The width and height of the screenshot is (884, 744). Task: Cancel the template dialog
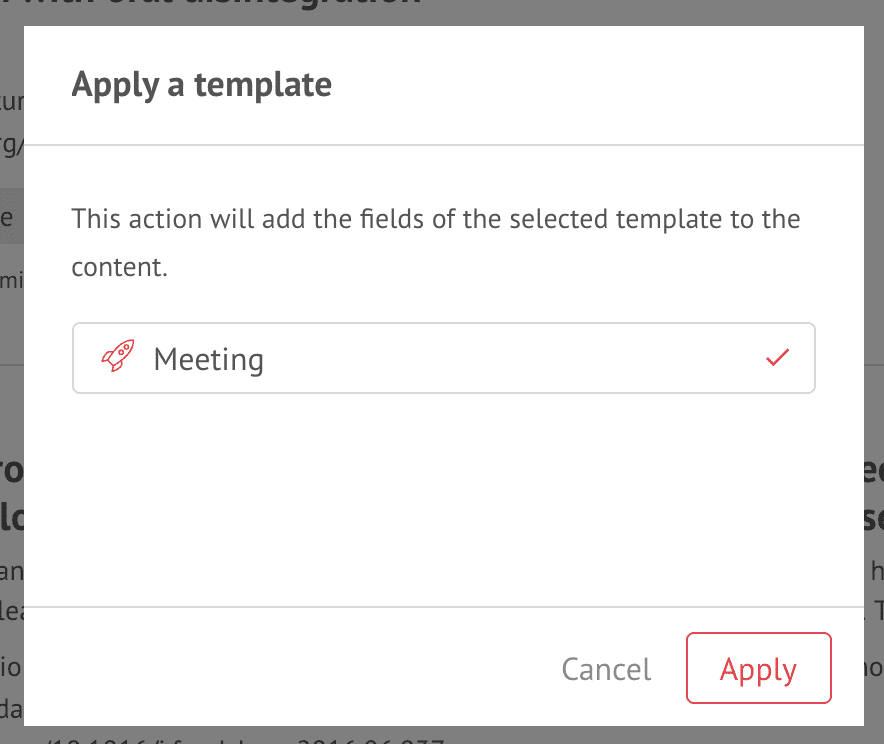pos(606,669)
